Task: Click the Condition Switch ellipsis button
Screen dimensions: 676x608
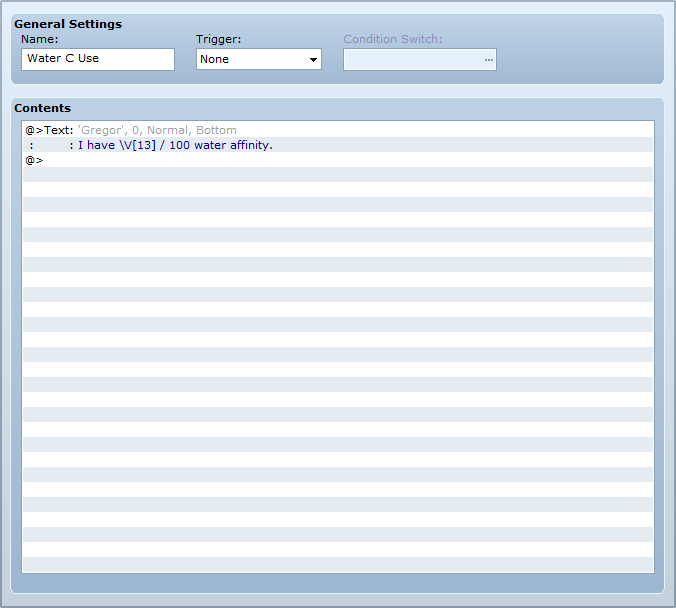Action: [x=488, y=60]
